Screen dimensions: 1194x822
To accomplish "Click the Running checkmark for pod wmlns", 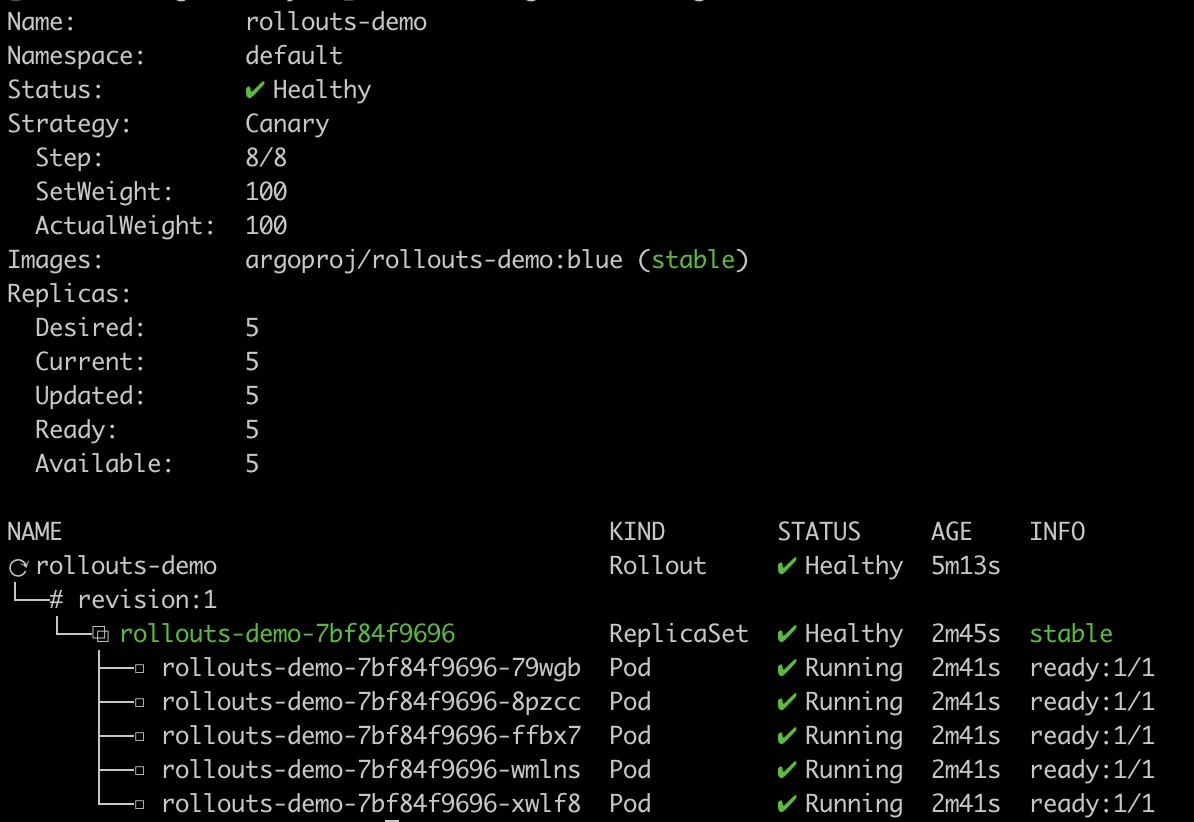I will [x=787, y=770].
